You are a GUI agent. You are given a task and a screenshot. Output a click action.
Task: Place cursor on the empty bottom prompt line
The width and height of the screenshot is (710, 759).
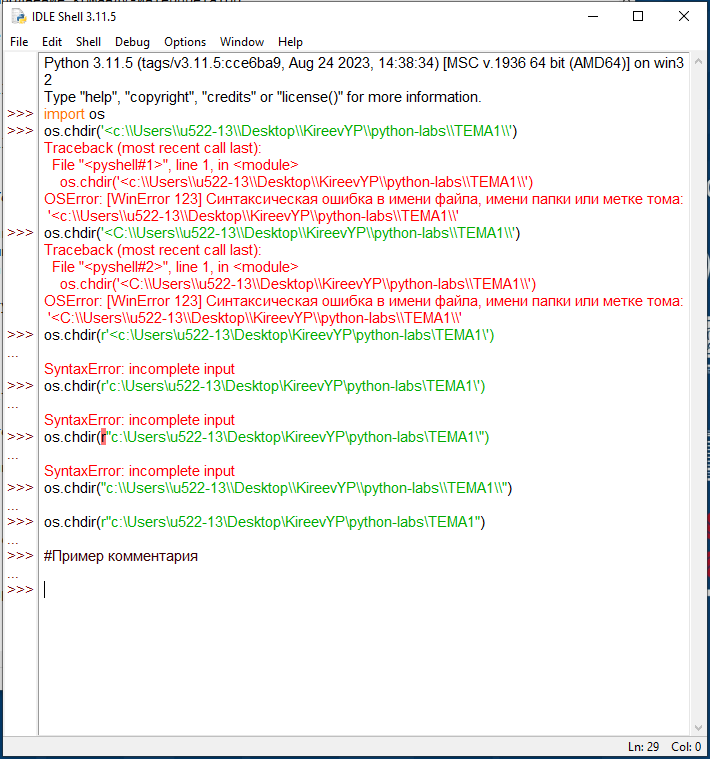pos(300,590)
